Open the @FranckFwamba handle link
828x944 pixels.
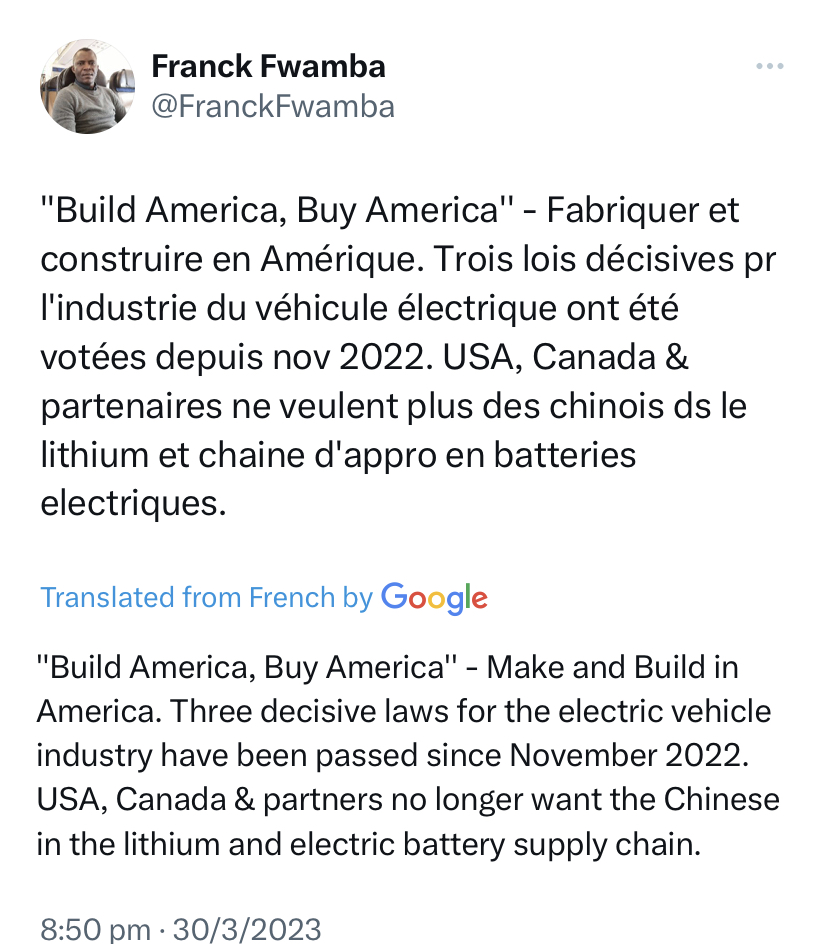[272, 106]
